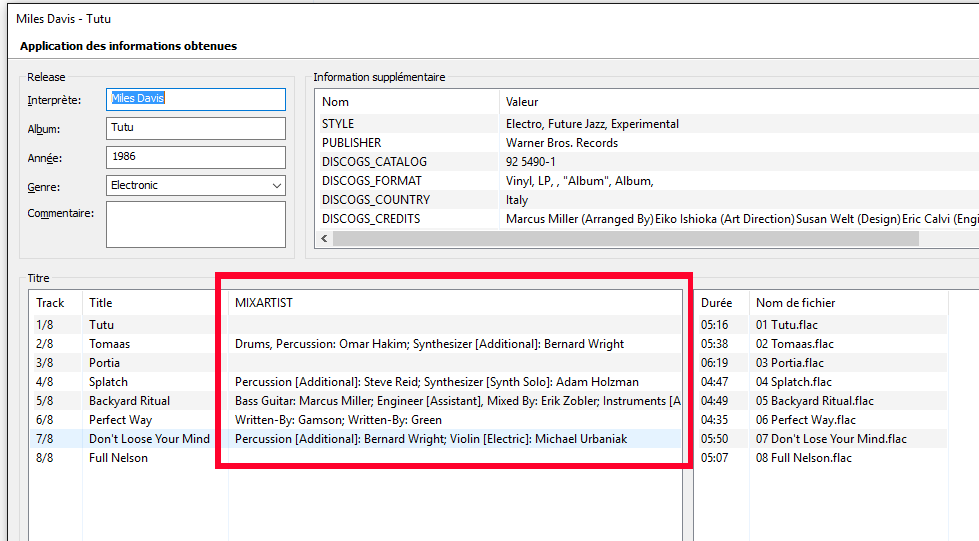979x541 pixels.
Task: Click track number 5/8
Action: pos(44,401)
